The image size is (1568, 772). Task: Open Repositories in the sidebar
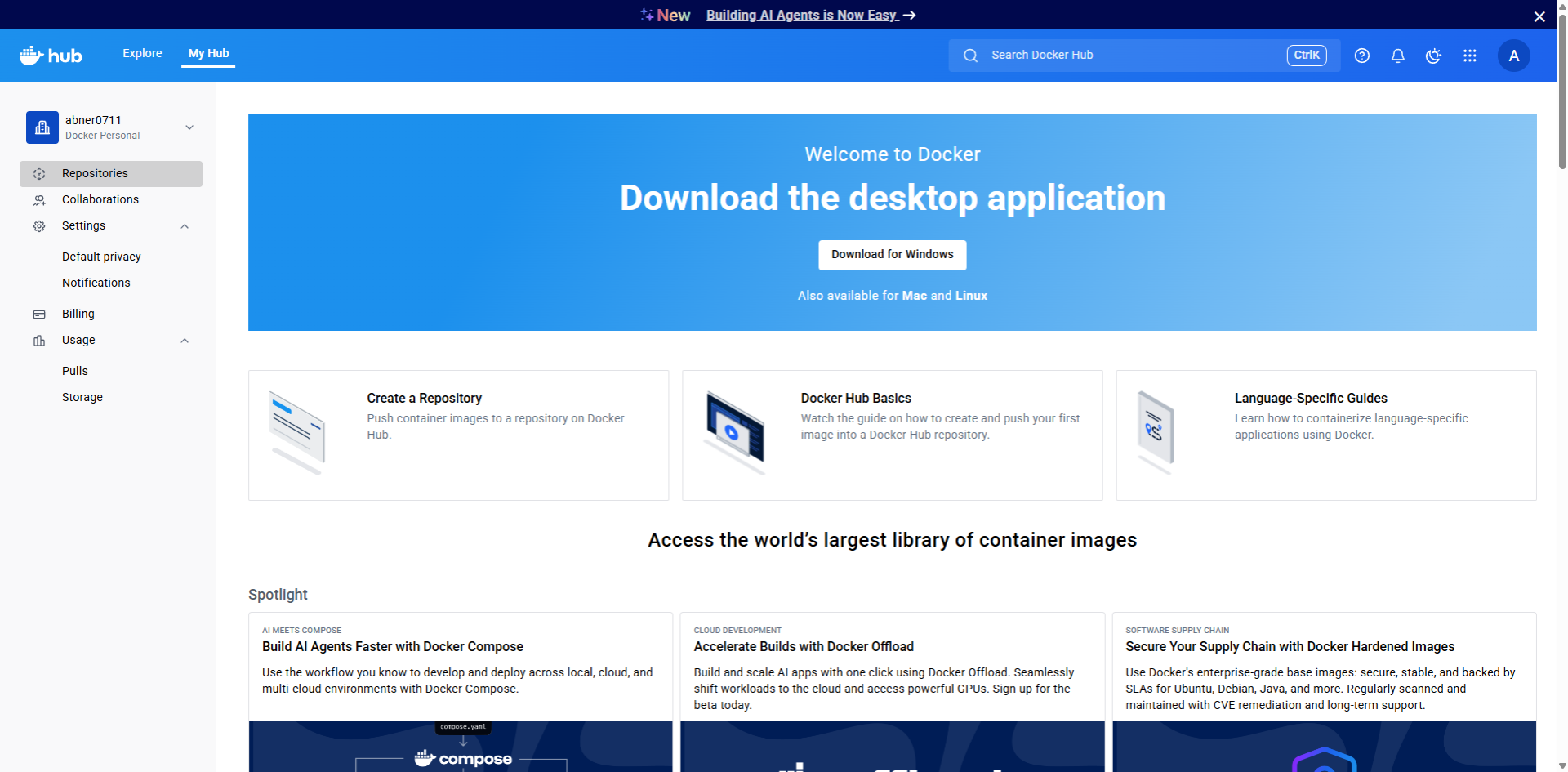(x=111, y=174)
